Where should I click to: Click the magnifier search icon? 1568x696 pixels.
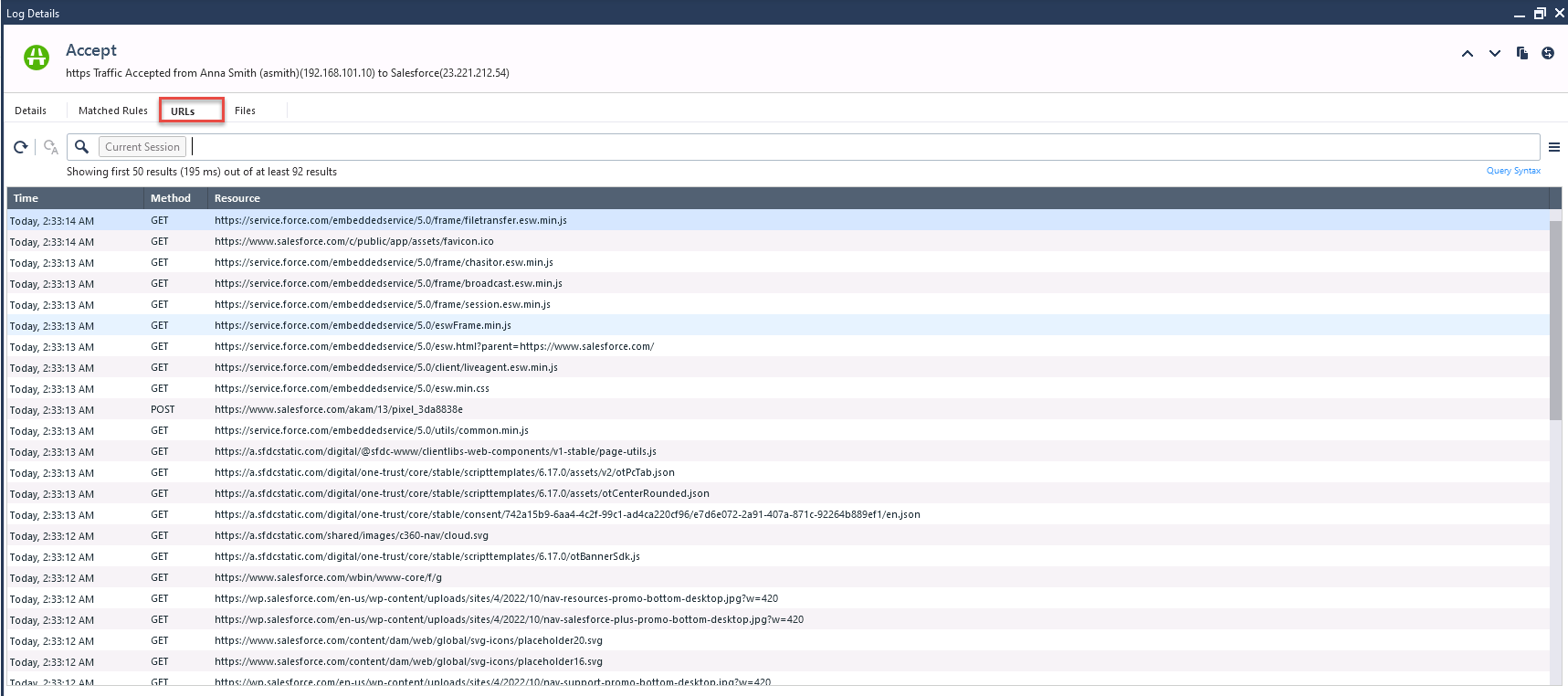(81, 146)
